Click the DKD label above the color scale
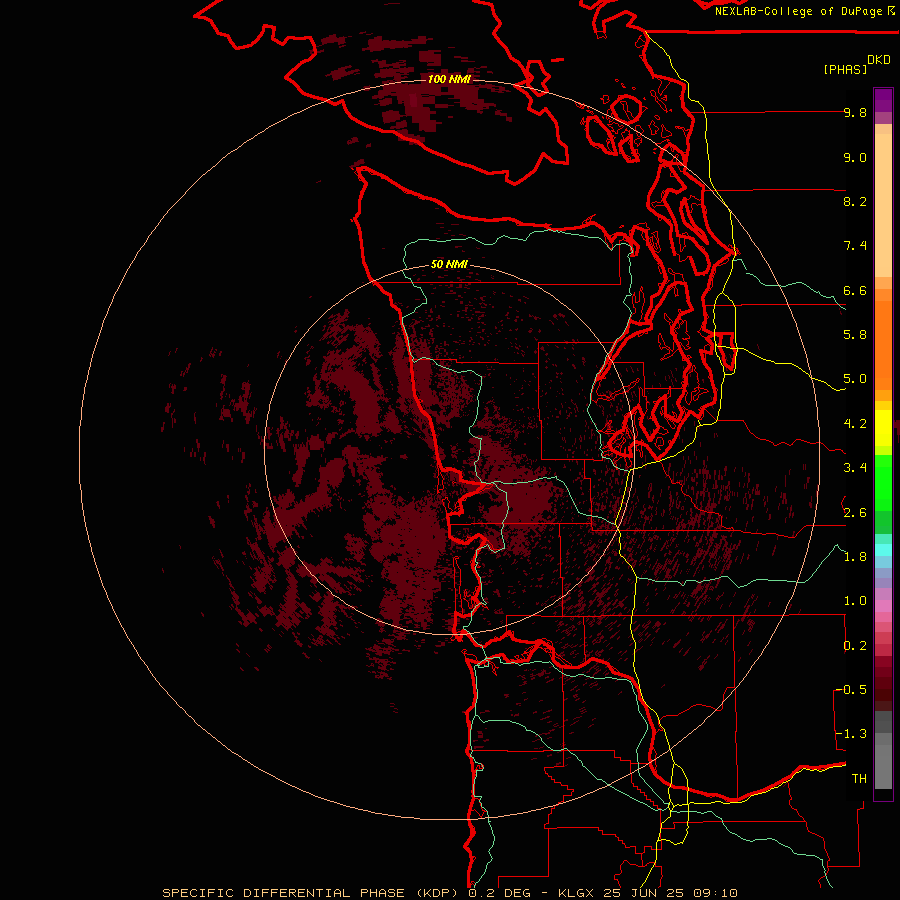This screenshot has height=900, width=900. click(879, 60)
